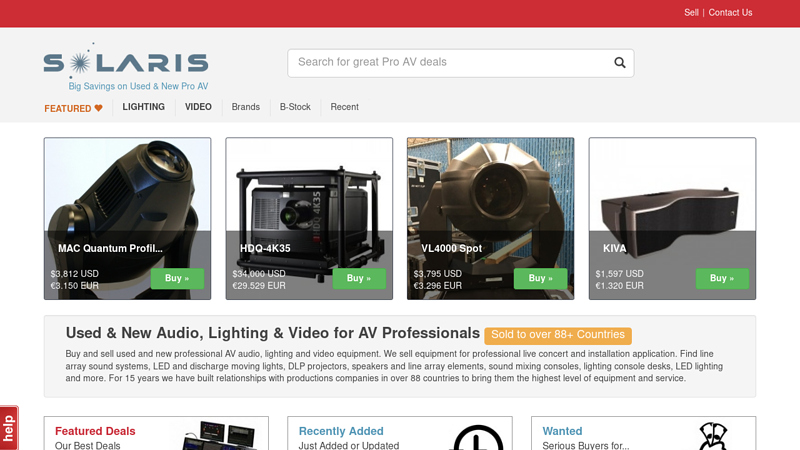800x450 pixels.
Task: Click the MAC Quantum Profil... title
Action: (110, 248)
